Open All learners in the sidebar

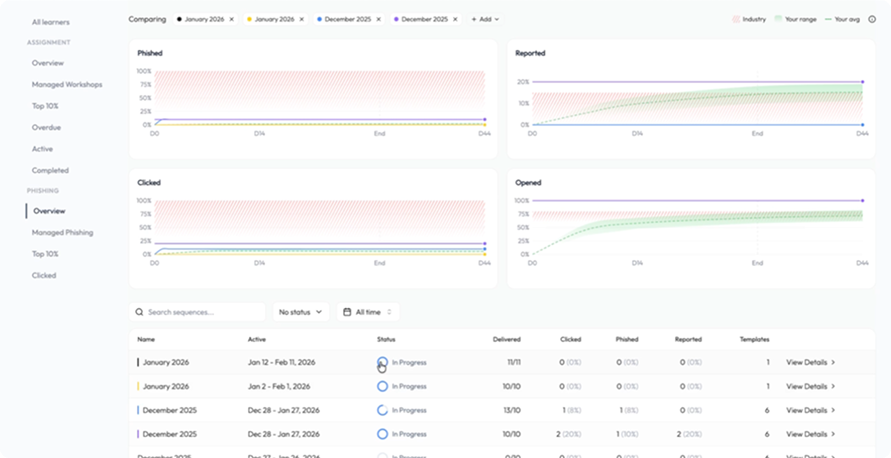click(x=51, y=22)
